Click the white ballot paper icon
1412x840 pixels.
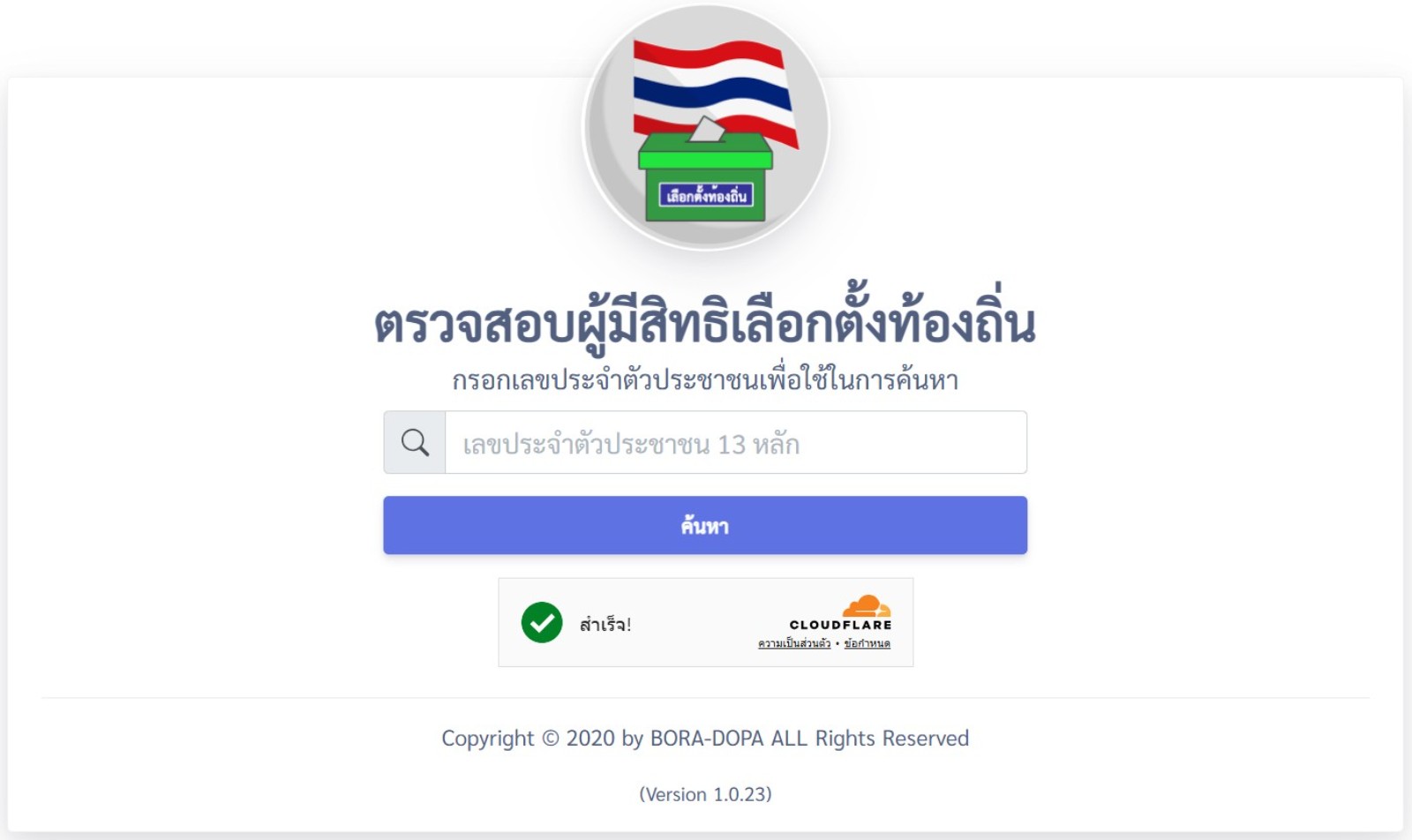707,131
